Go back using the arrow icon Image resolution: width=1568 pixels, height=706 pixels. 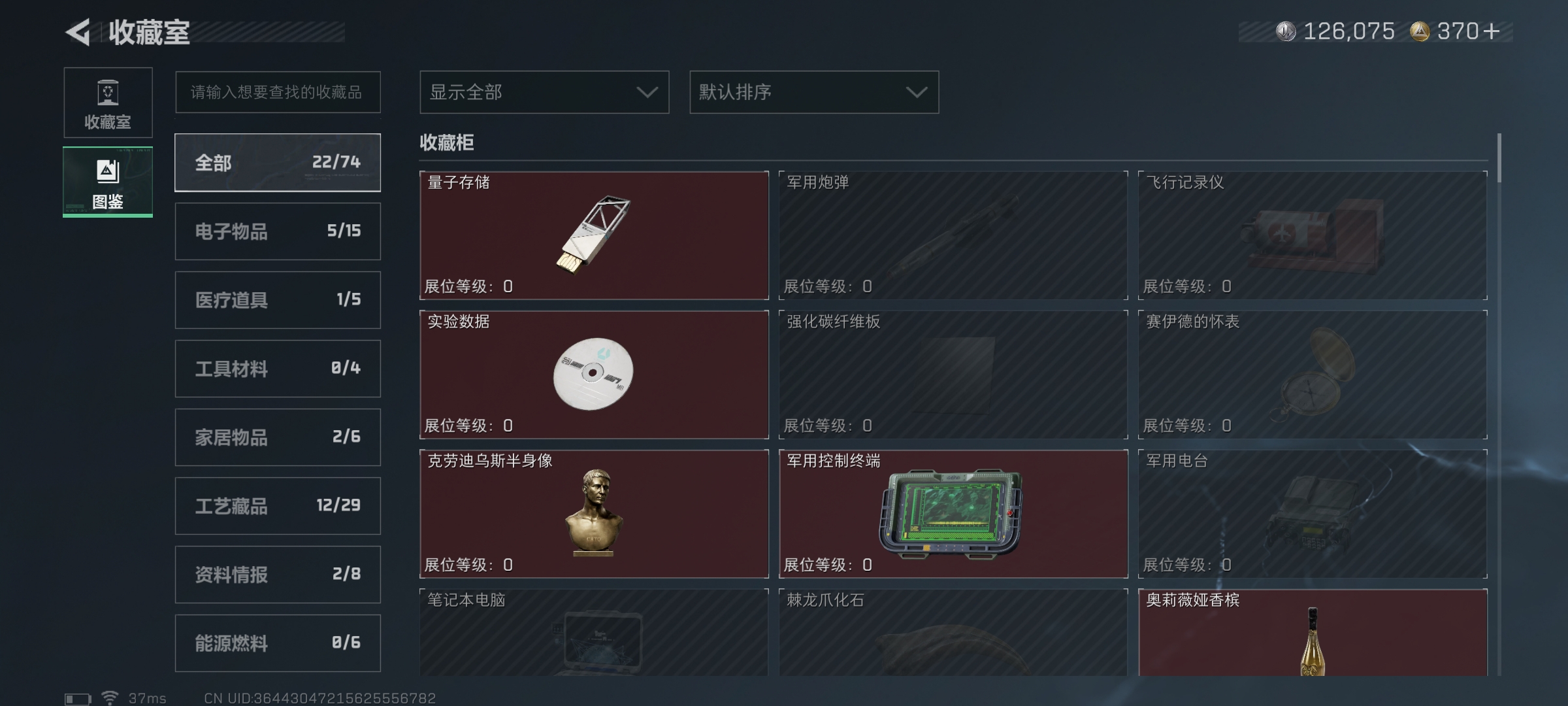point(78,32)
